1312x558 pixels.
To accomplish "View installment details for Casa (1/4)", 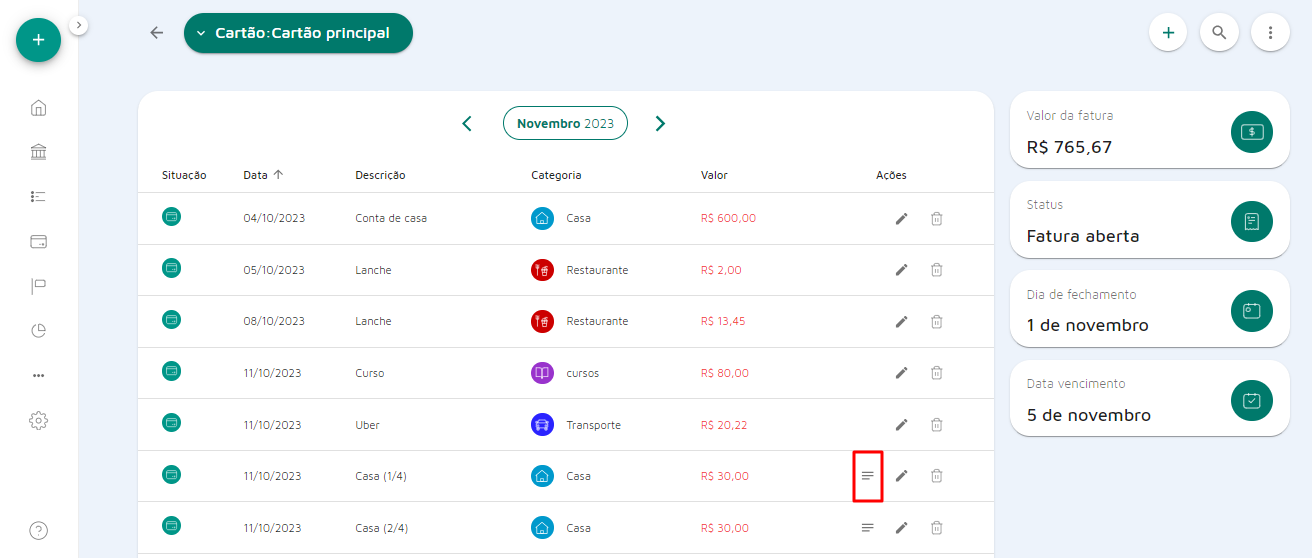I will coord(868,476).
